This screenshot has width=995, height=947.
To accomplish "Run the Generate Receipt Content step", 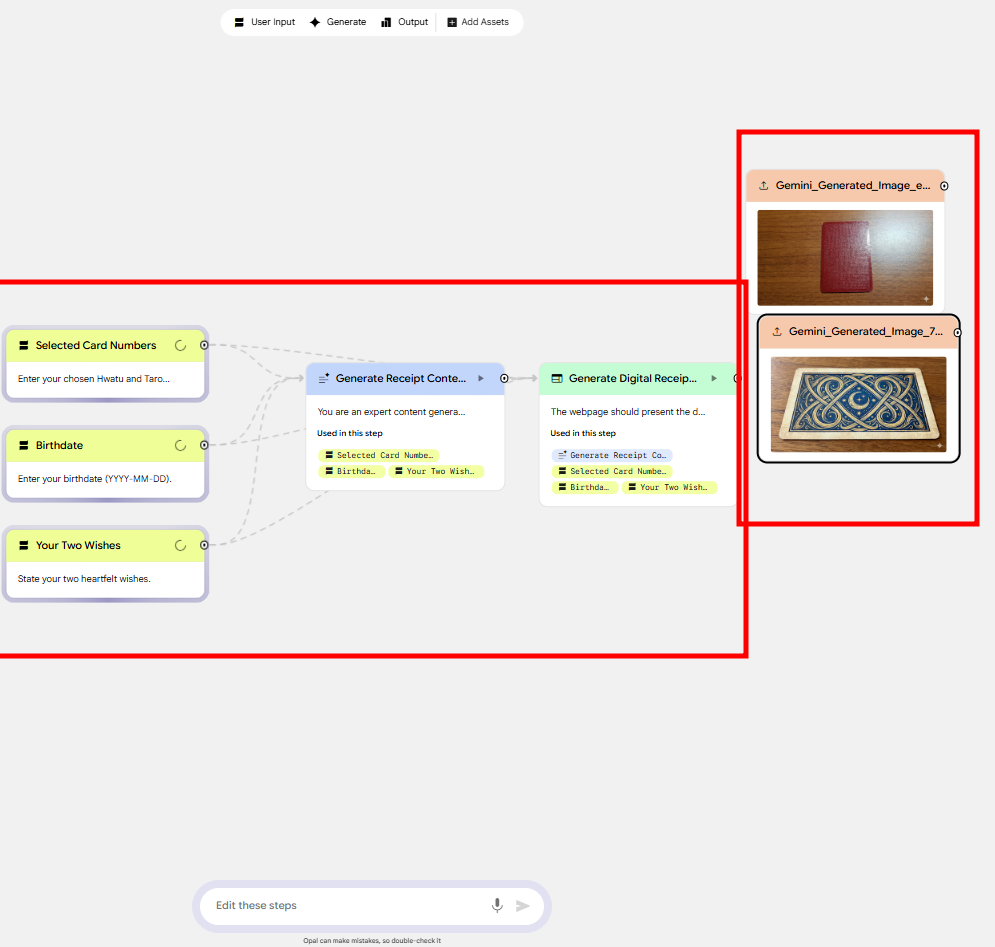I will pyautogui.click(x=481, y=378).
